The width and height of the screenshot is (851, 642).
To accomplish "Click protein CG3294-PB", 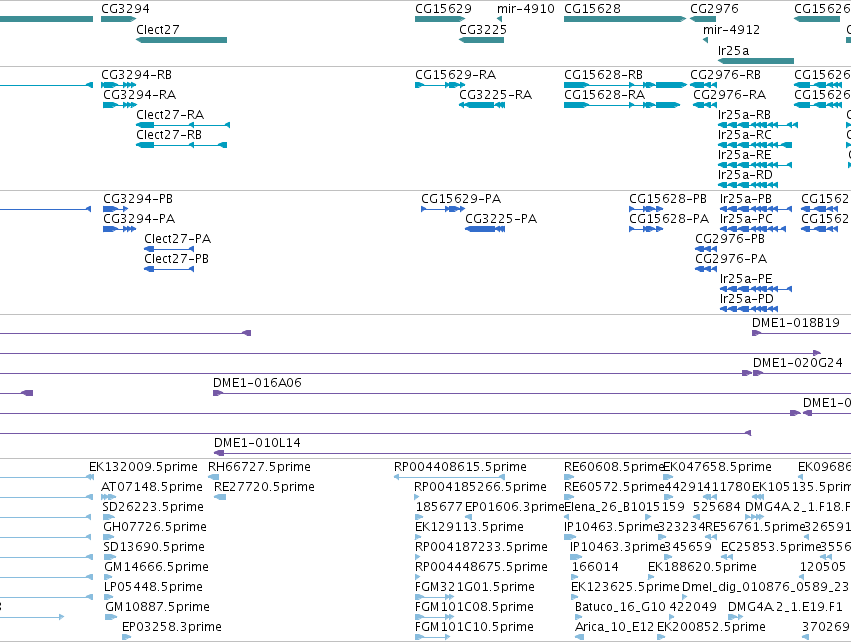I will (x=116, y=209).
